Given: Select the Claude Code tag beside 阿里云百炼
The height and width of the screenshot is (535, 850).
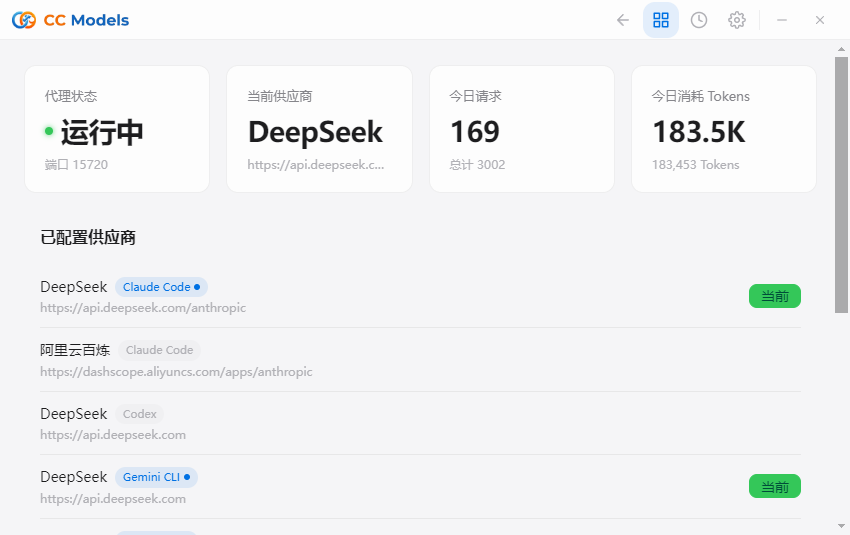Looking at the screenshot, I should coord(159,350).
